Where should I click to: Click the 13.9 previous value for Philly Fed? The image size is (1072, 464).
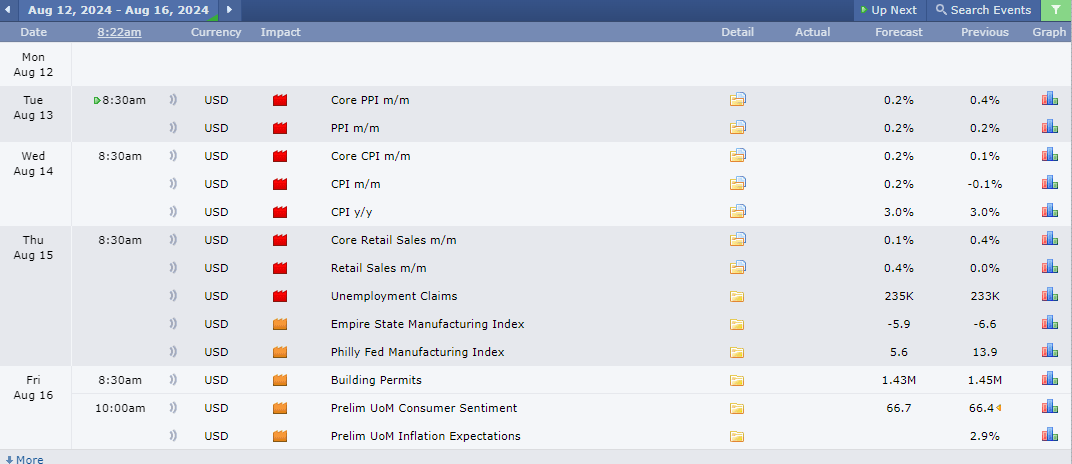[x=984, y=352]
